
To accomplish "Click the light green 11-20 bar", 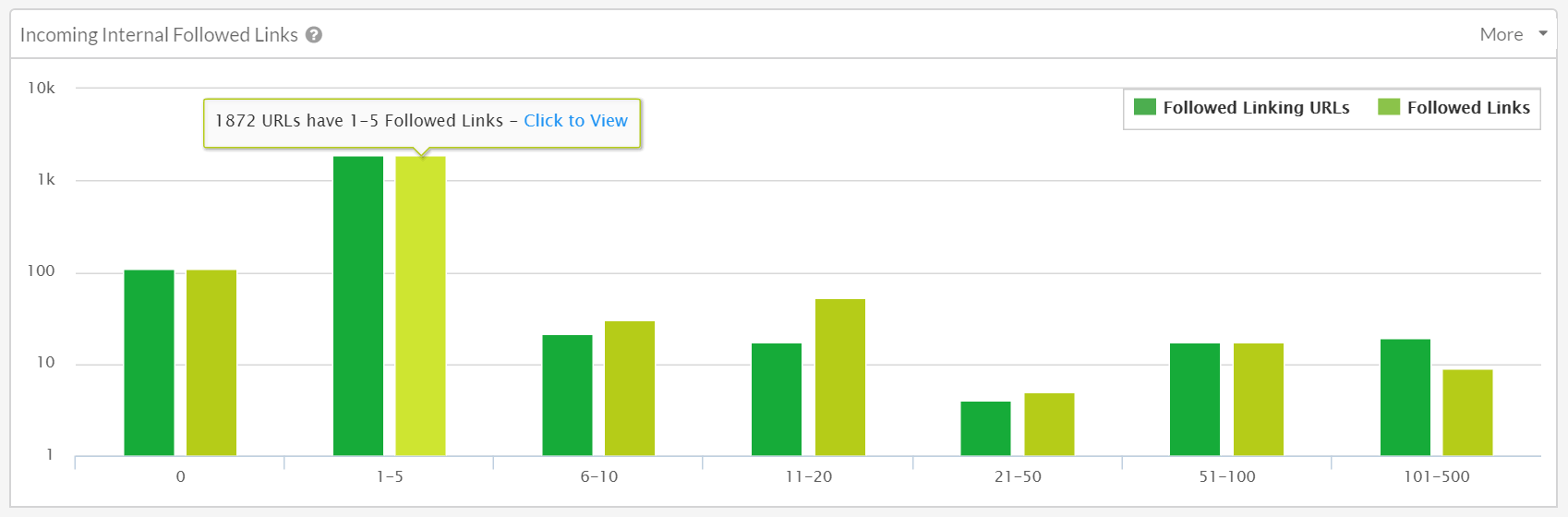I will 839,377.
